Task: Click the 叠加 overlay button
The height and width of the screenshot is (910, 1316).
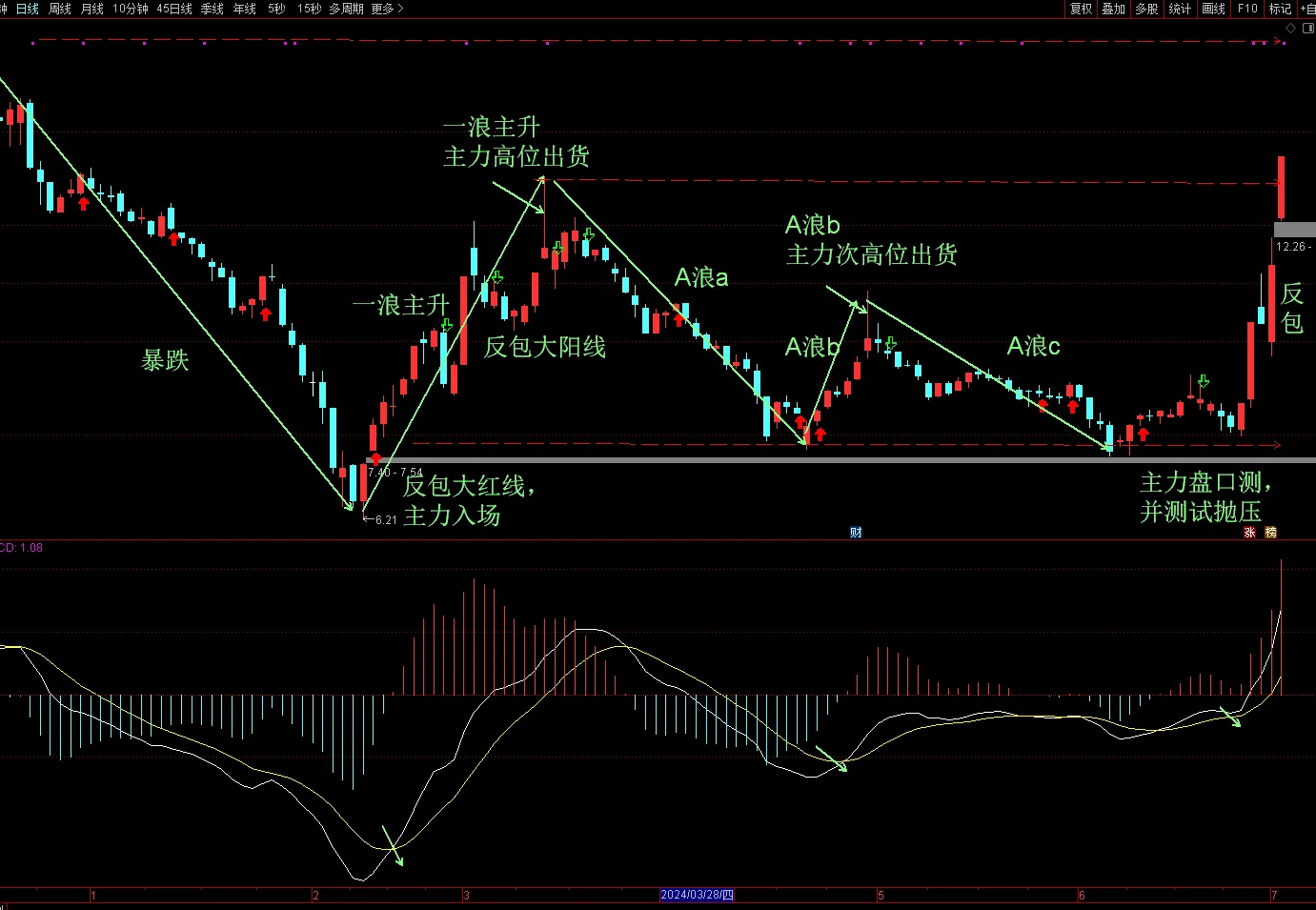Action: pos(1113,9)
